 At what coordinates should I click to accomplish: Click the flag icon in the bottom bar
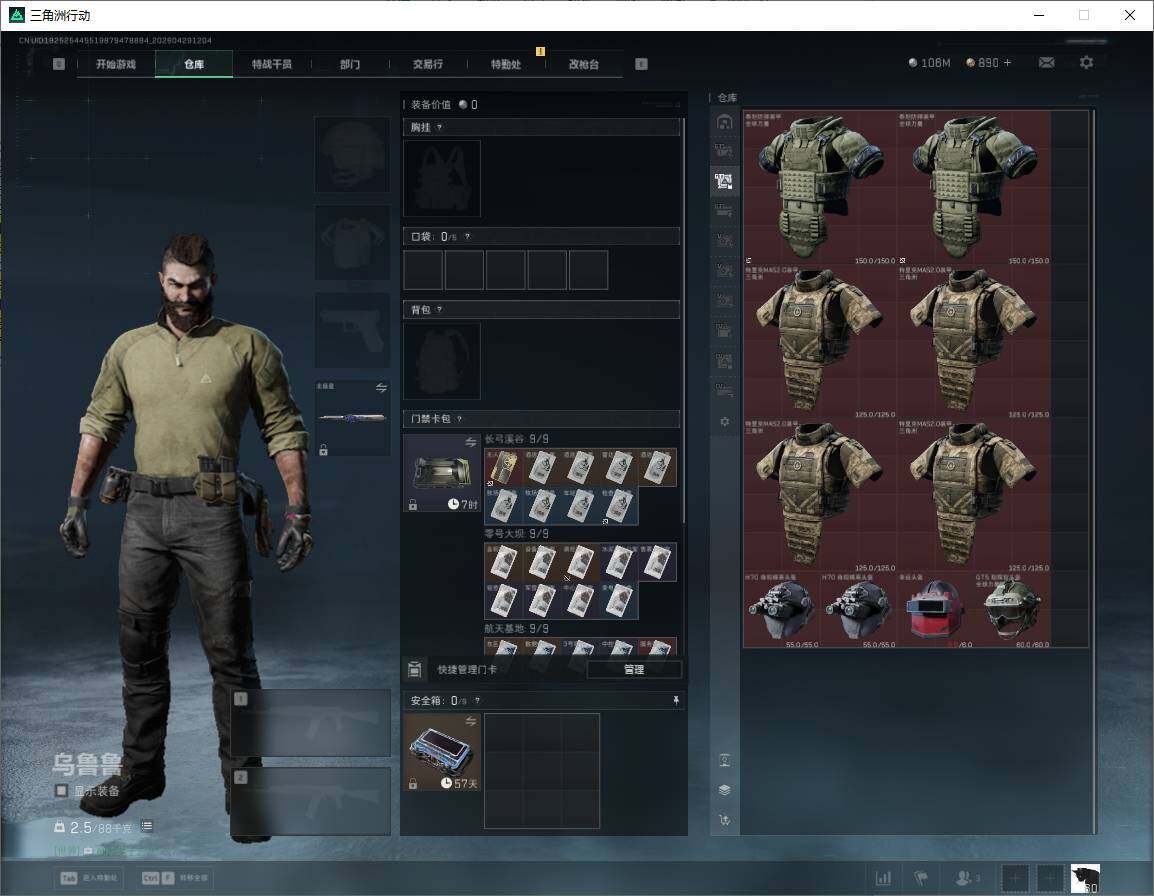tap(921, 878)
